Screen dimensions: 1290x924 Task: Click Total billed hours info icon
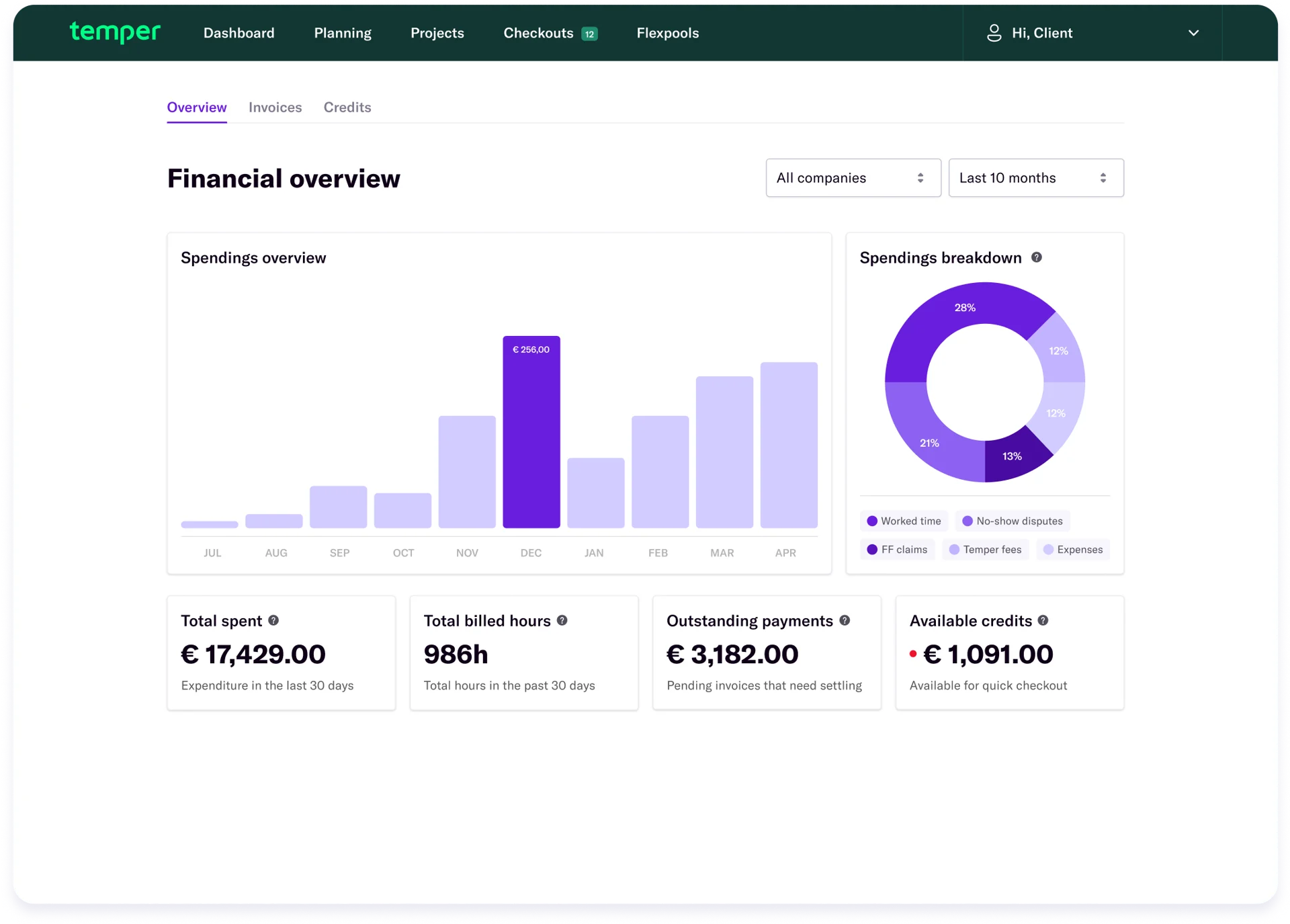[562, 620]
